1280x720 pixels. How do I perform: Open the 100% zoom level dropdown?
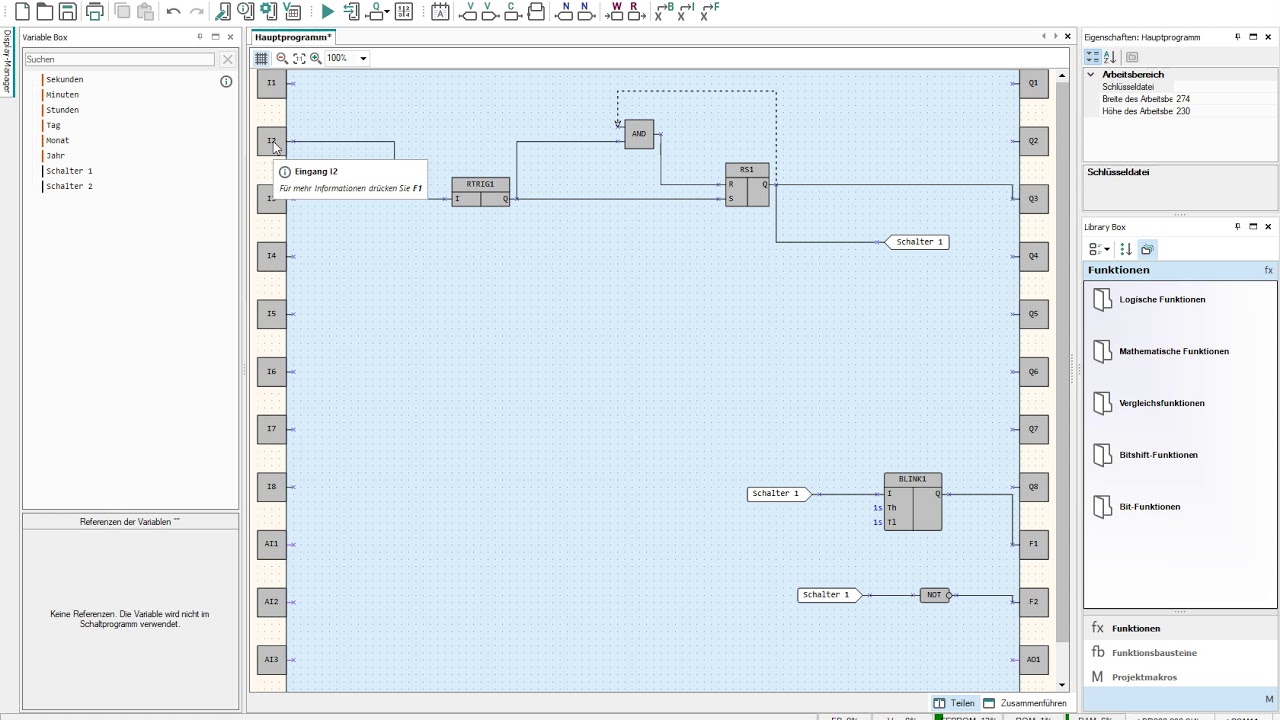coord(363,58)
